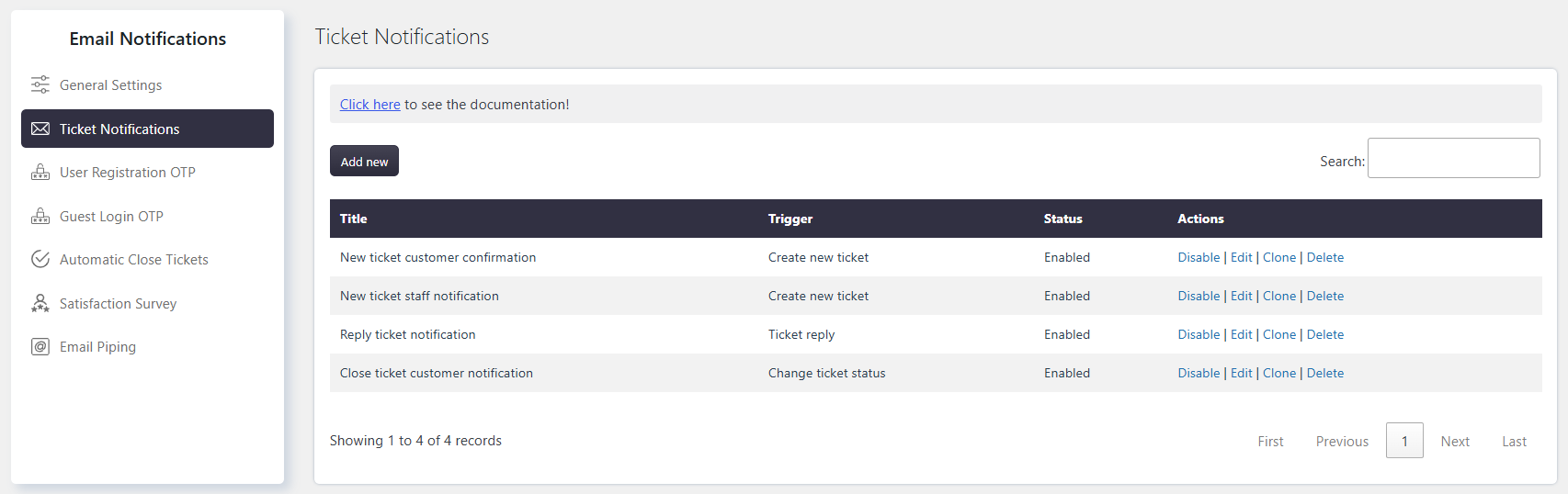Click the Email Piping at-sign icon
Image resolution: width=1568 pixels, height=494 pixels.
tap(40, 346)
